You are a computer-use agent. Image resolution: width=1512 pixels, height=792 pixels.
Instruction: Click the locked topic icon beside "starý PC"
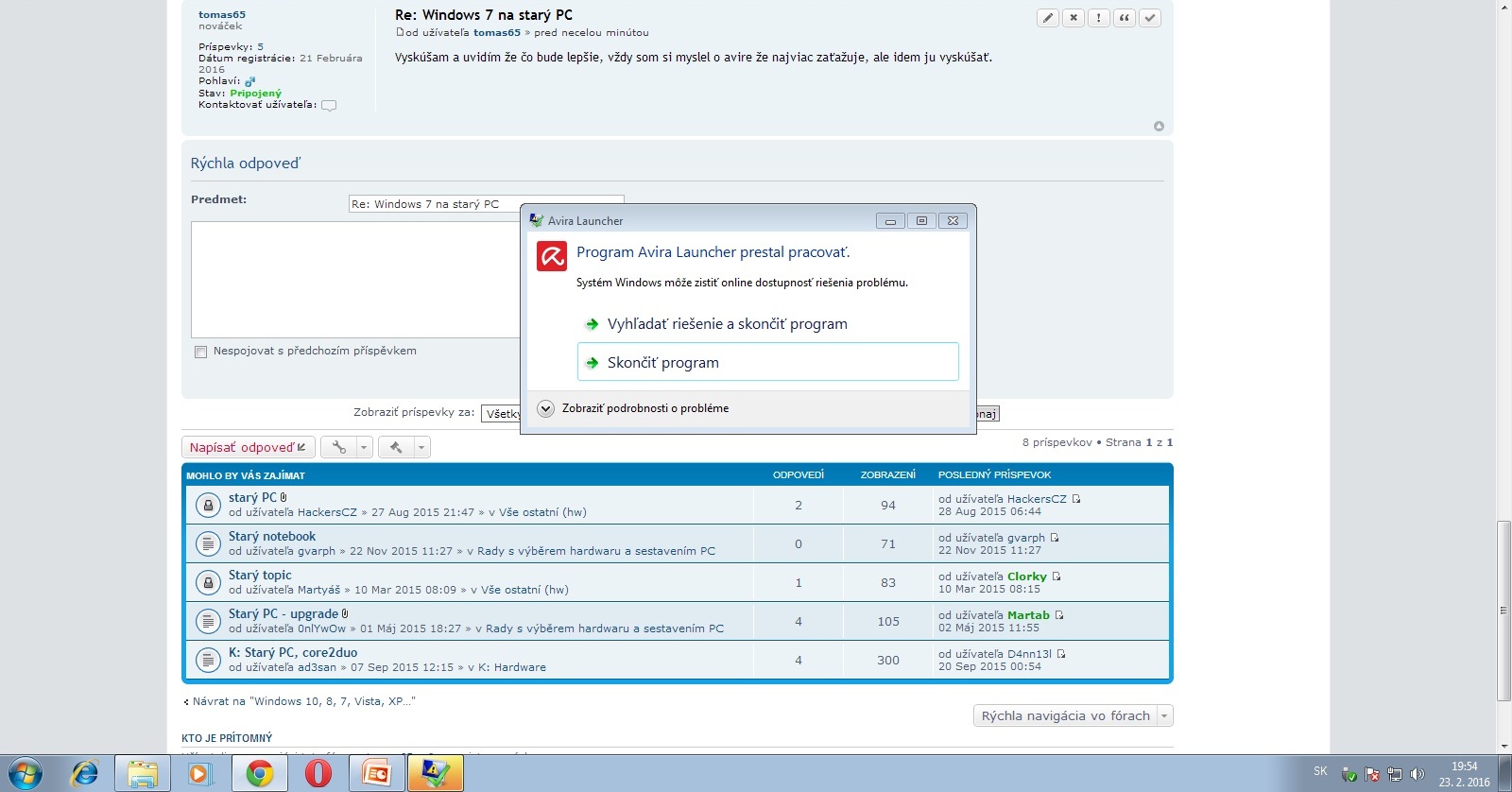point(208,506)
